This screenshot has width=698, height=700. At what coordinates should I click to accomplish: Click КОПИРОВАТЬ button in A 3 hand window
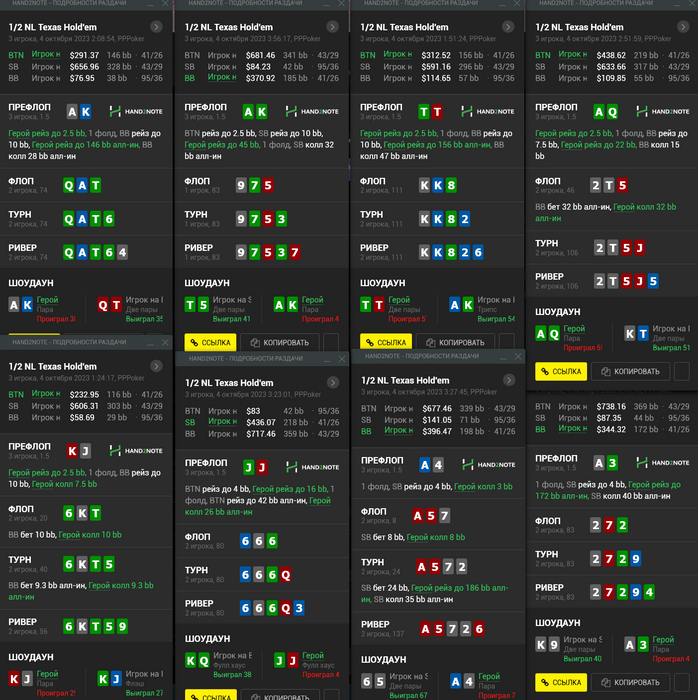click(x=631, y=682)
